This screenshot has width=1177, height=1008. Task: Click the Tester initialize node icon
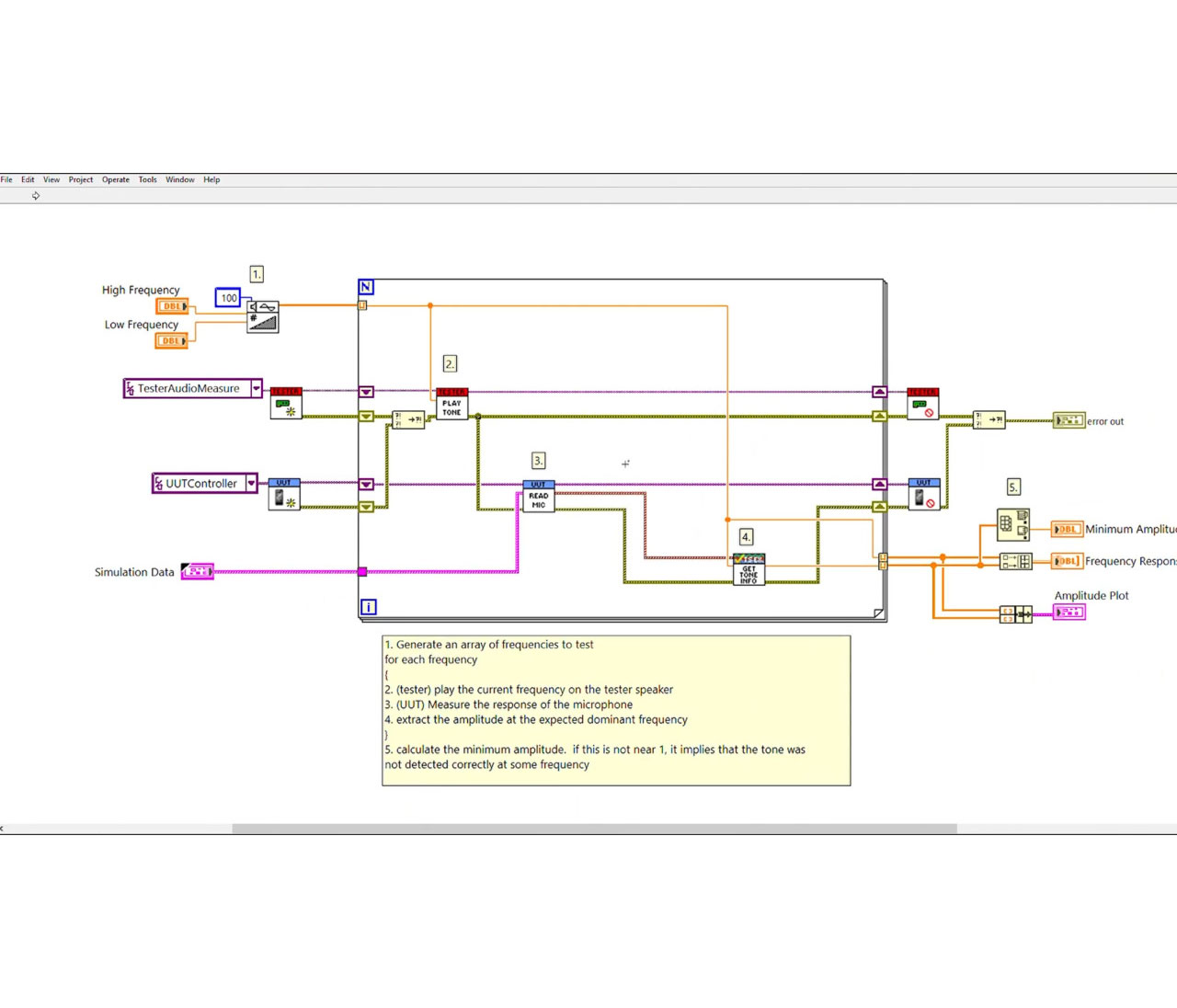pyautogui.click(x=286, y=404)
